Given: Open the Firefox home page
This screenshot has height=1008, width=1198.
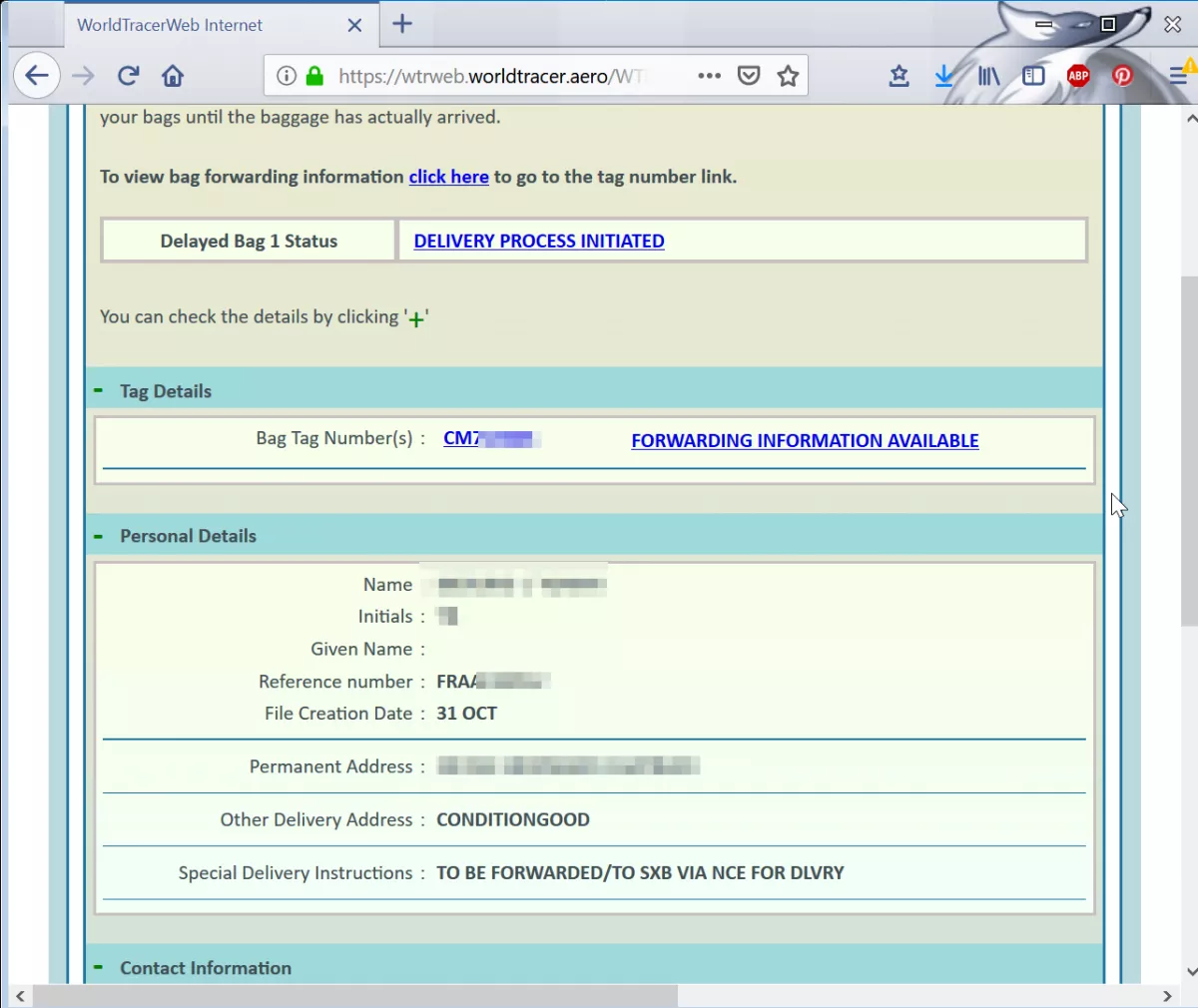Looking at the screenshot, I should (173, 76).
